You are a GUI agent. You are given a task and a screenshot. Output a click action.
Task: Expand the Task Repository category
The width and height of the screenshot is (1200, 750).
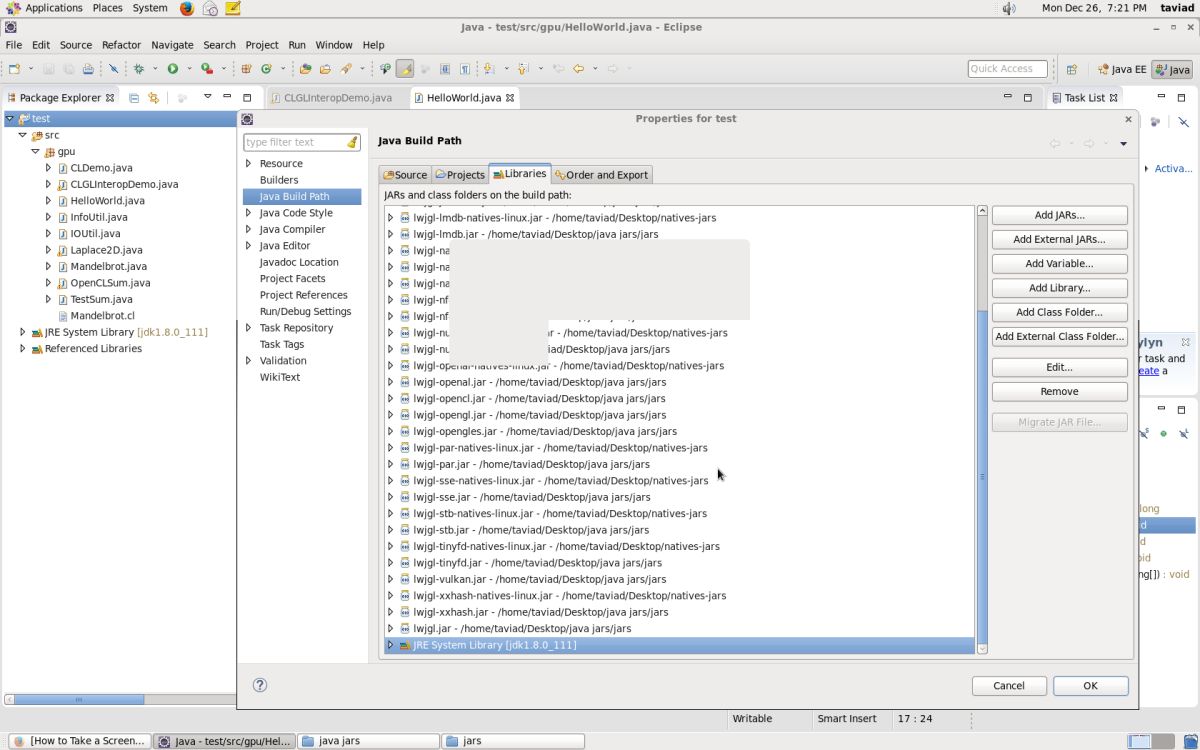(x=249, y=327)
